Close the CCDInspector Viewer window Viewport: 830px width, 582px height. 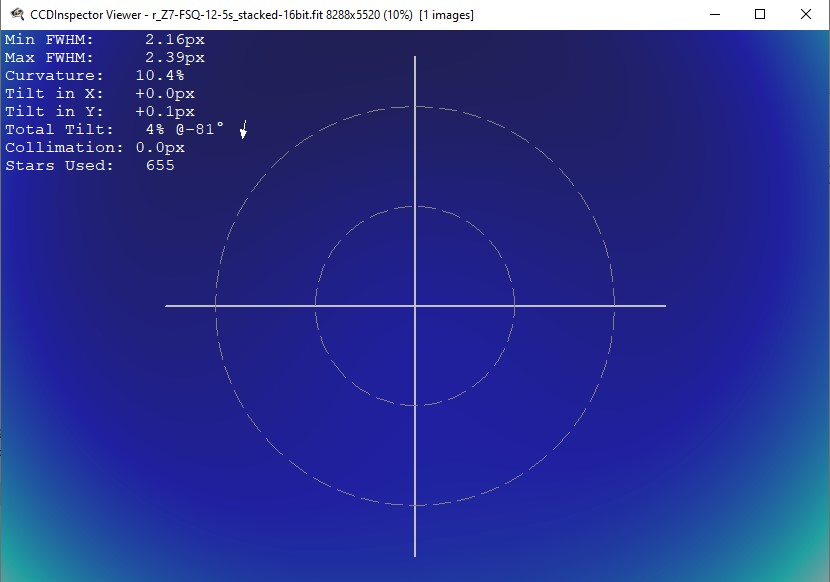tap(806, 14)
